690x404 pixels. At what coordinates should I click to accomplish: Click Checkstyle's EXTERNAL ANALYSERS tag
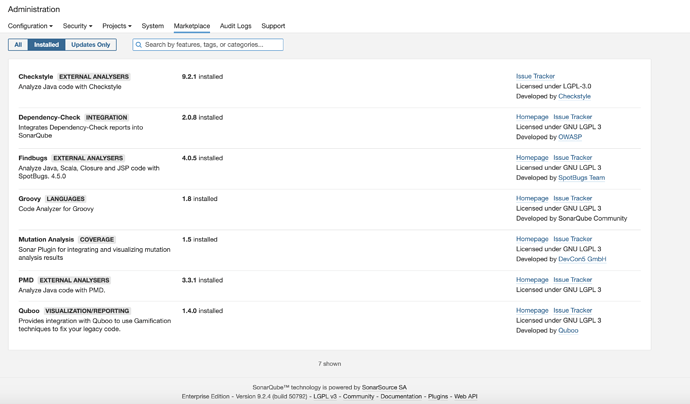pos(94,77)
